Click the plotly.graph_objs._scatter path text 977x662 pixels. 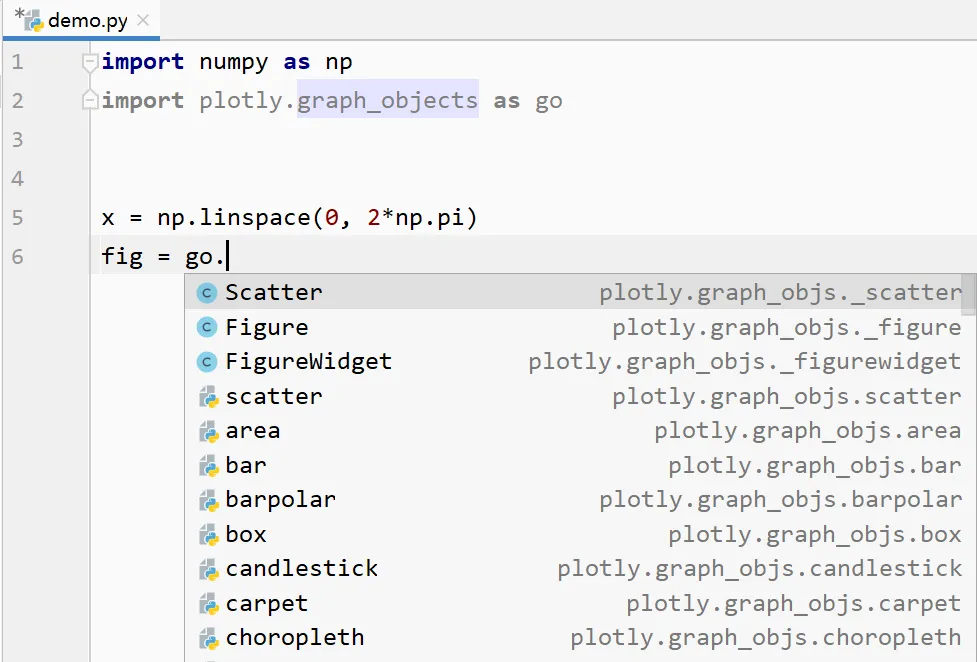(781, 292)
